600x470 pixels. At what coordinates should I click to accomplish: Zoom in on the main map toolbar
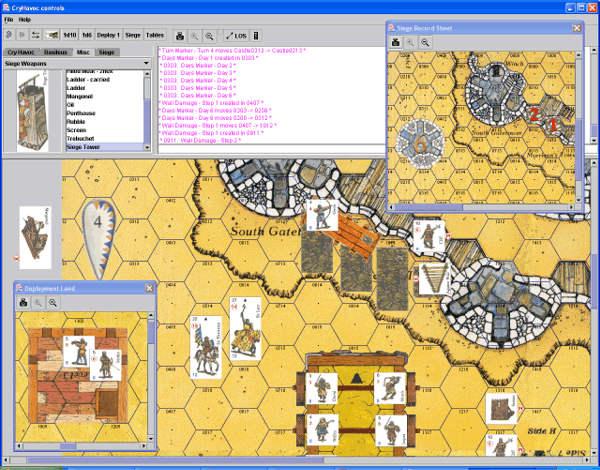(194, 36)
